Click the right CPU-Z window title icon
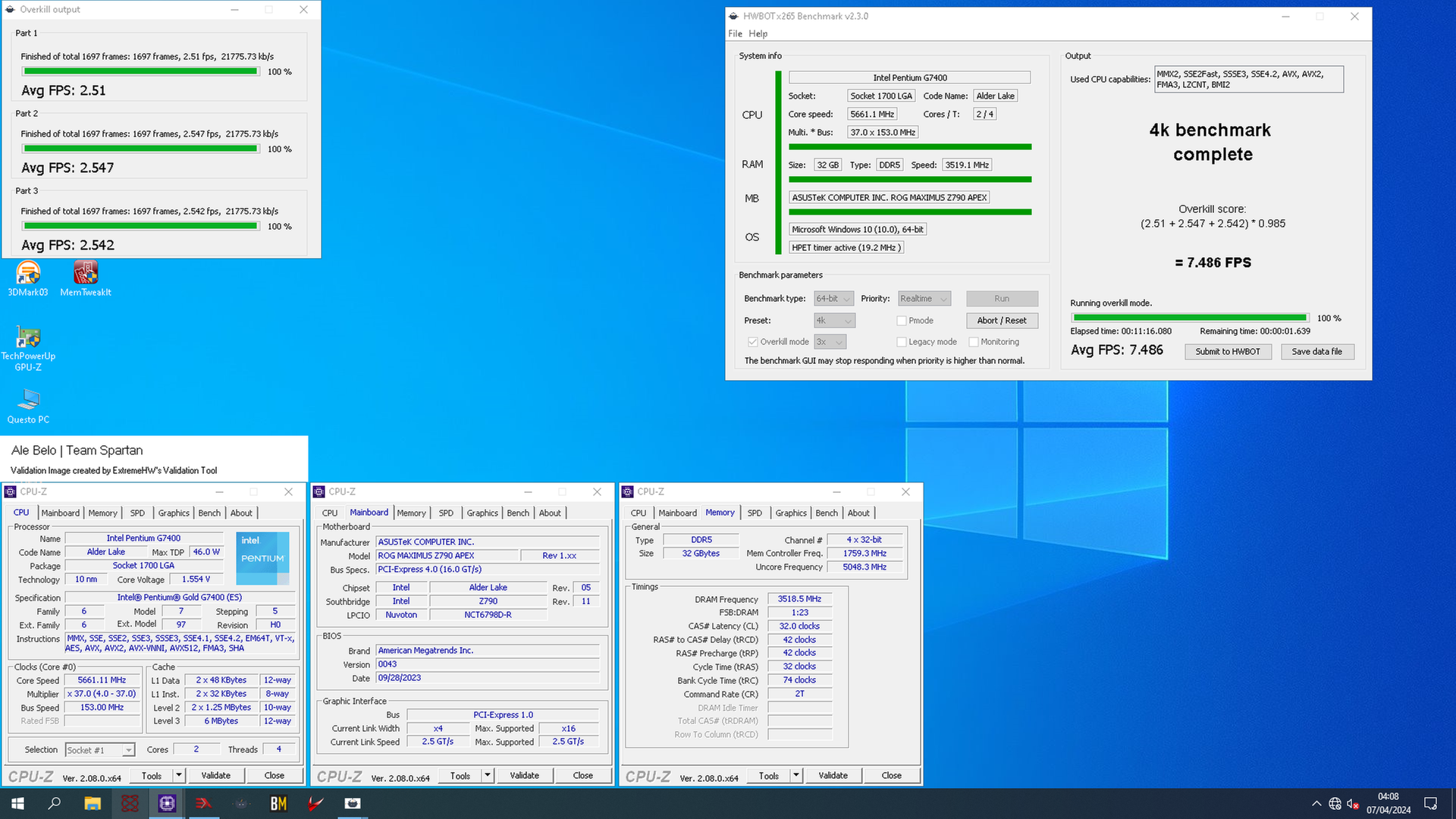 click(x=628, y=492)
